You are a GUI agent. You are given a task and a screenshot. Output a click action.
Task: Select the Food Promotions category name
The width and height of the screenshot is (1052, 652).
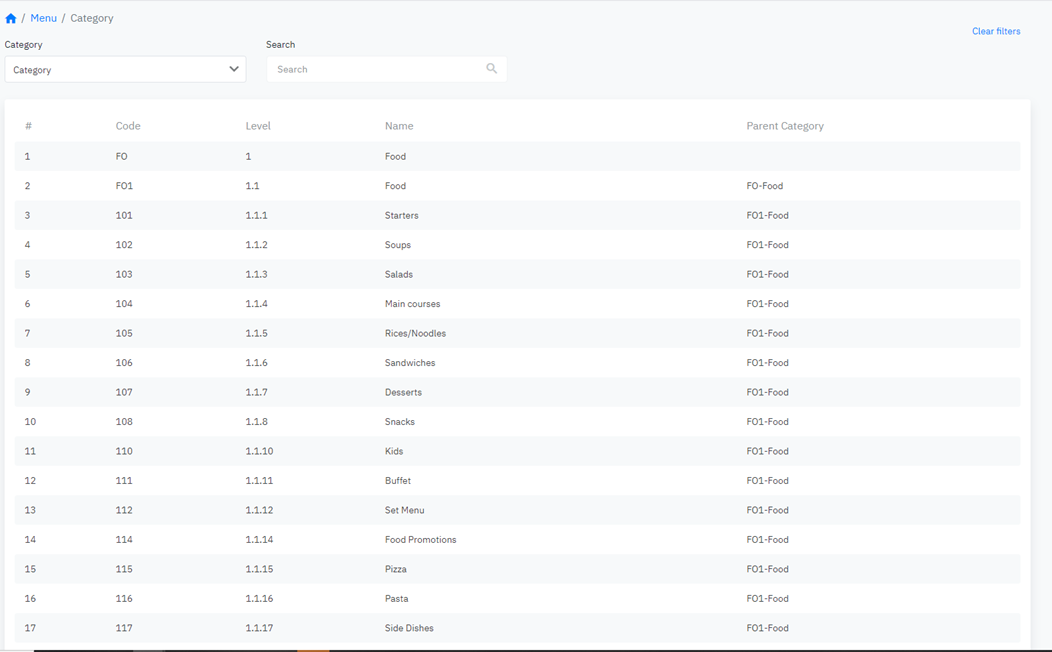(x=420, y=540)
